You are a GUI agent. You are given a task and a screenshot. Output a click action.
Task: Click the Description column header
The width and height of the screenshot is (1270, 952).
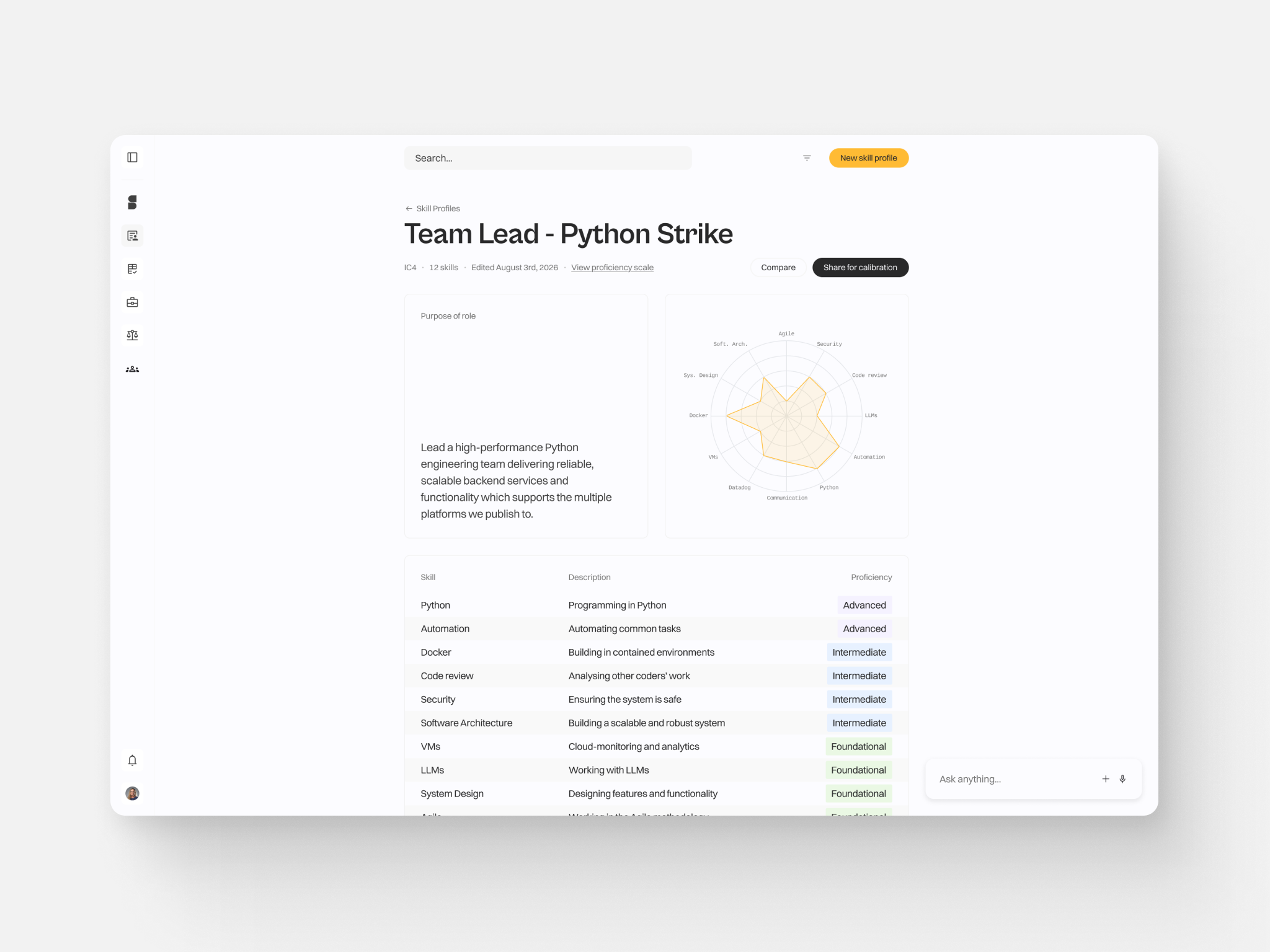tap(589, 578)
